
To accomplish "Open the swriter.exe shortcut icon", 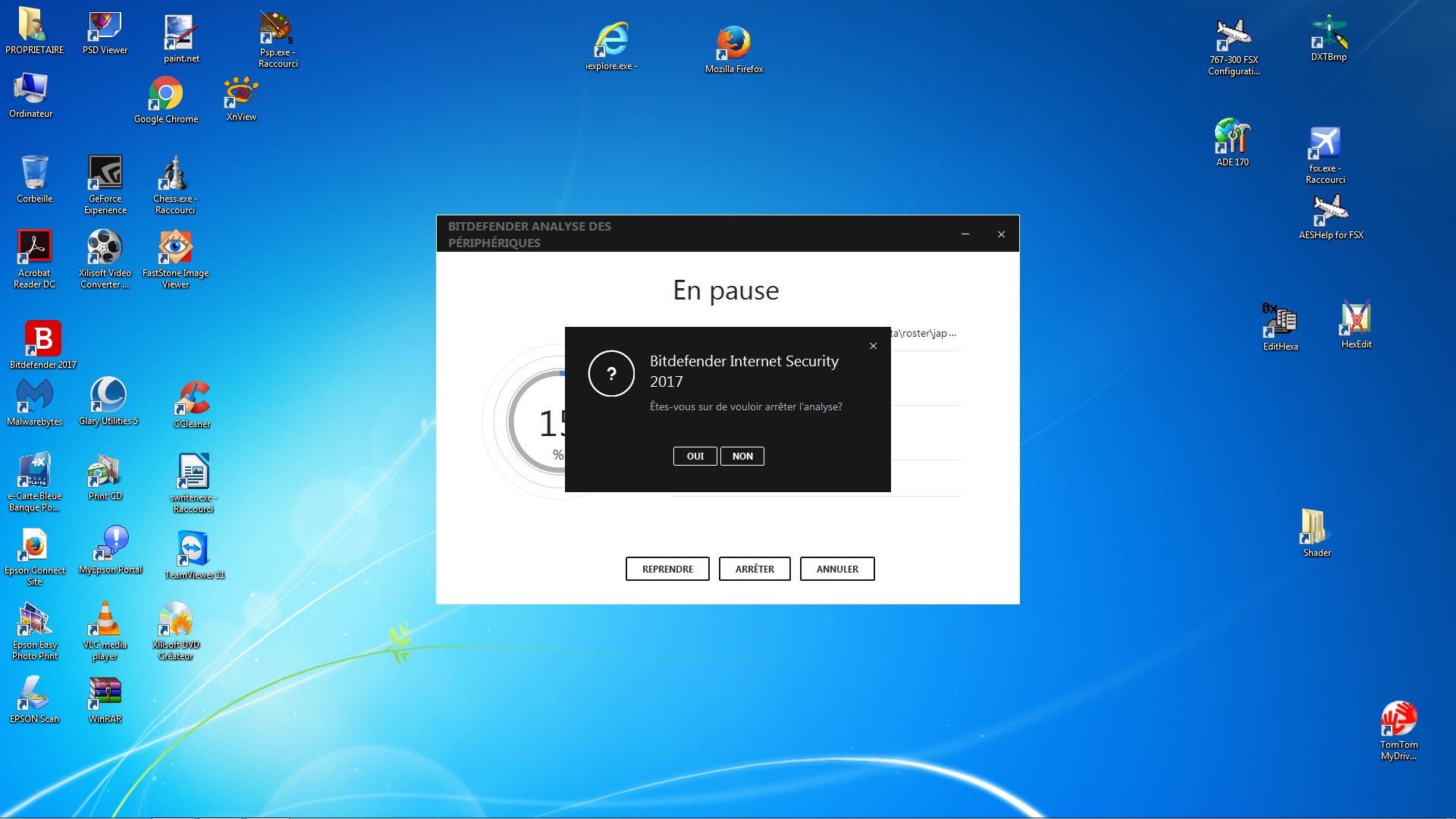I will (x=193, y=482).
